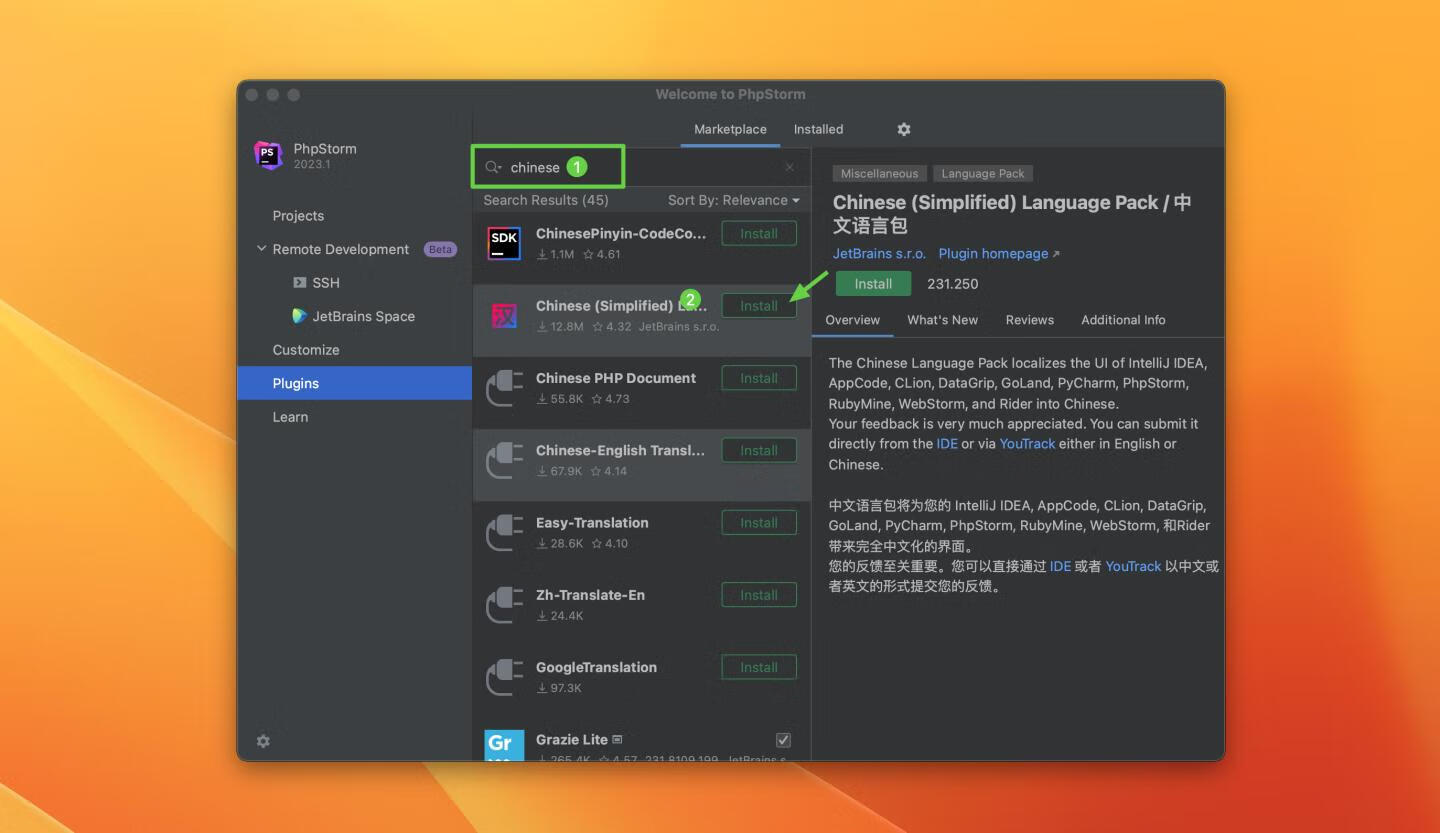Viewport: 1440px width, 833px height.
Task: Click the Zh-Translate-En plug icon
Action: tap(504, 604)
